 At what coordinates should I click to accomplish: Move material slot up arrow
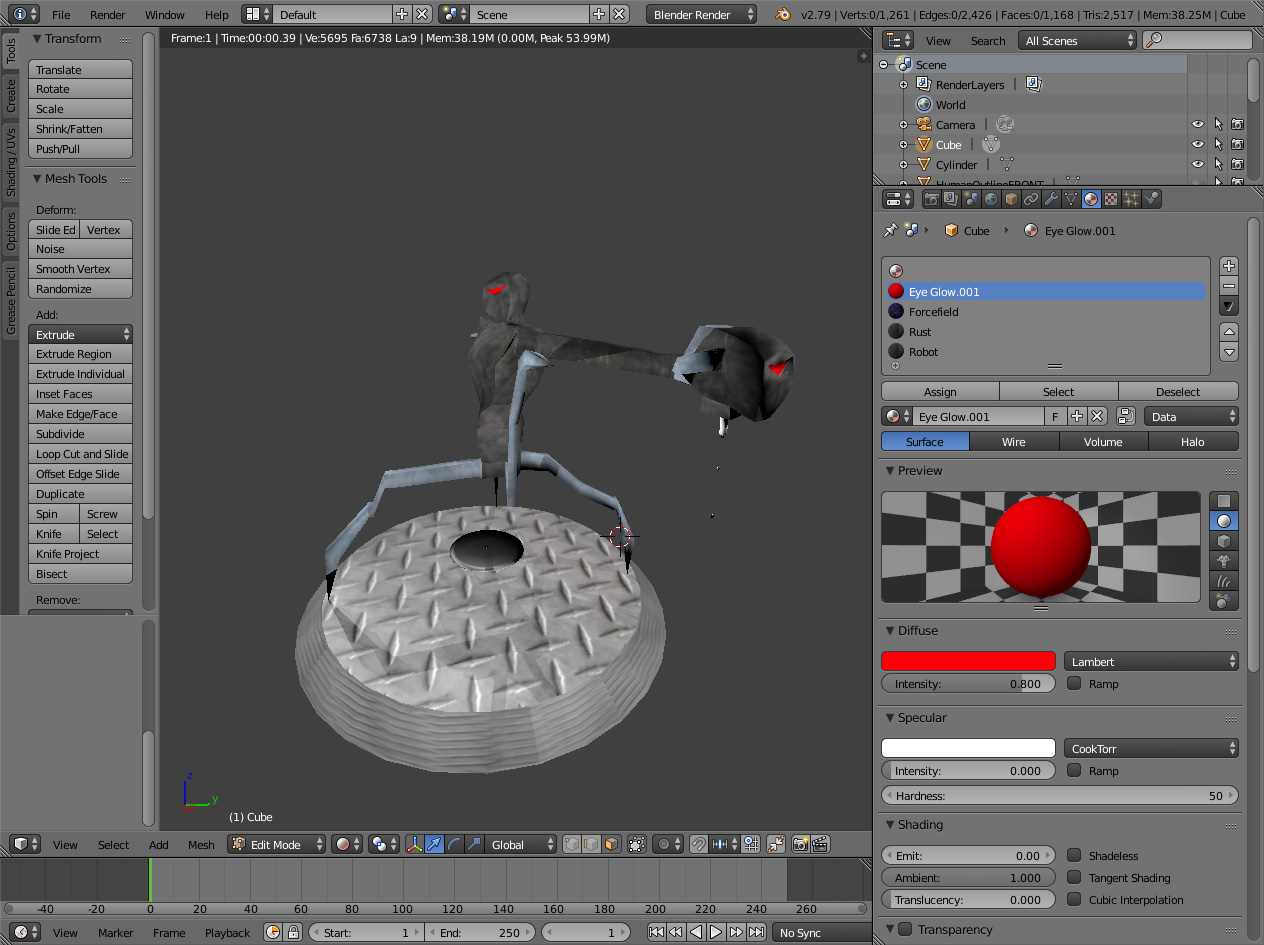pos(1229,331)
